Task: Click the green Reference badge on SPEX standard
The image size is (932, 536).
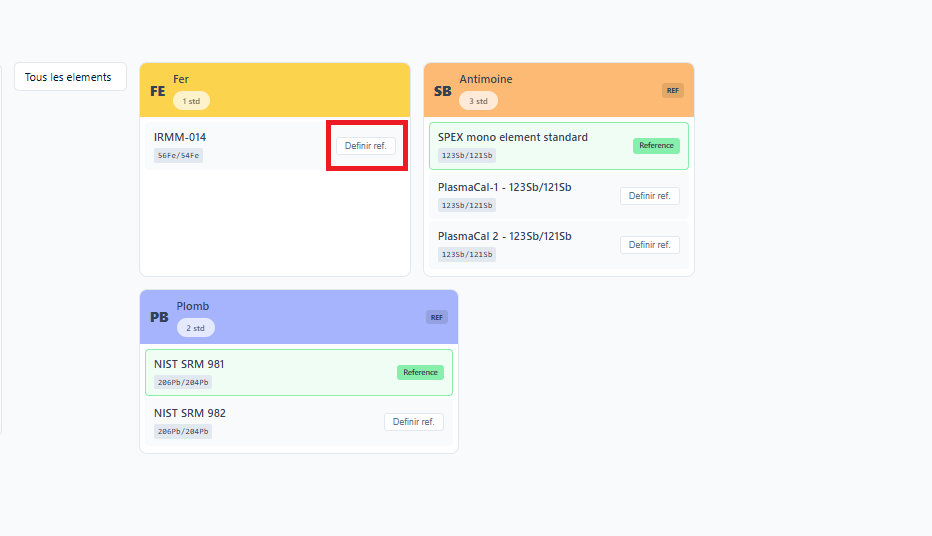Action: [656, 146]
